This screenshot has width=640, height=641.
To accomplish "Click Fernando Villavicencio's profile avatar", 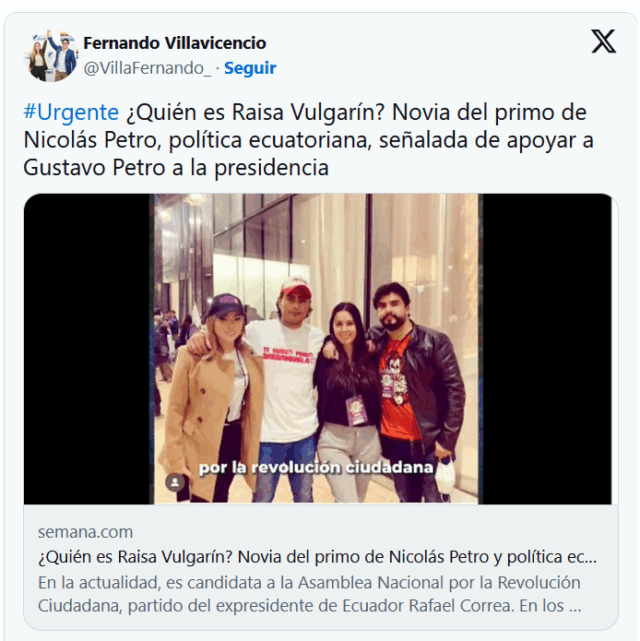I will click(51, 55).
